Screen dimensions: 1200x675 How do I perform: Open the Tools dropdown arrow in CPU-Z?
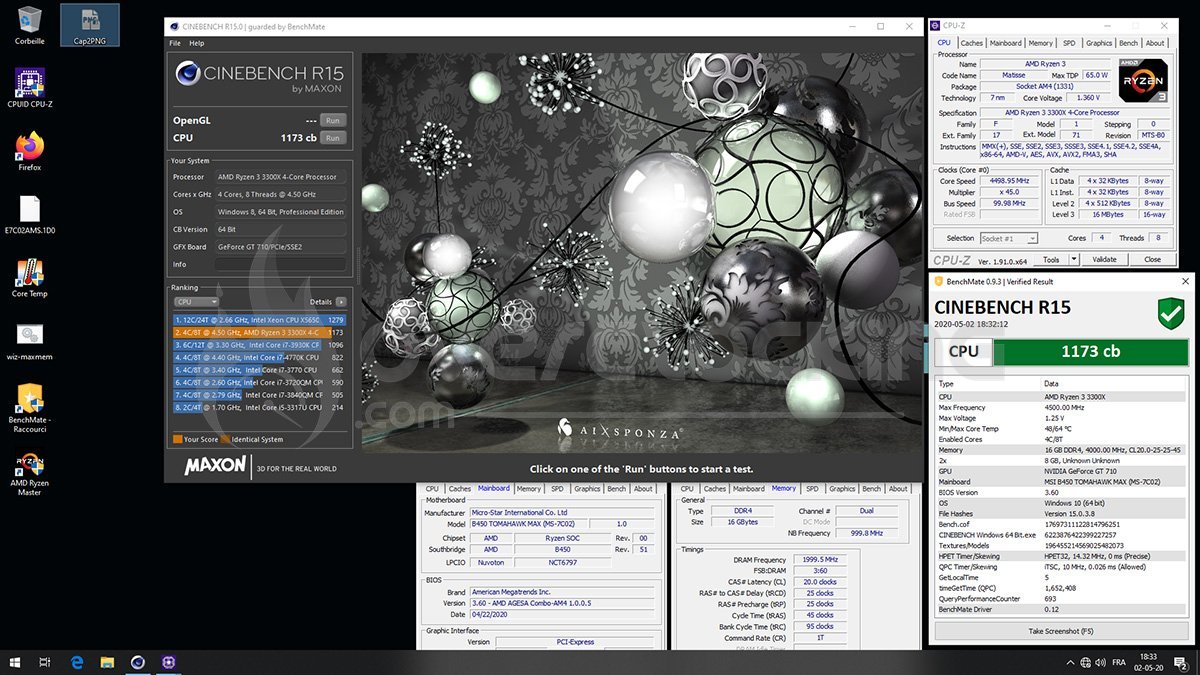[1074, 259]
